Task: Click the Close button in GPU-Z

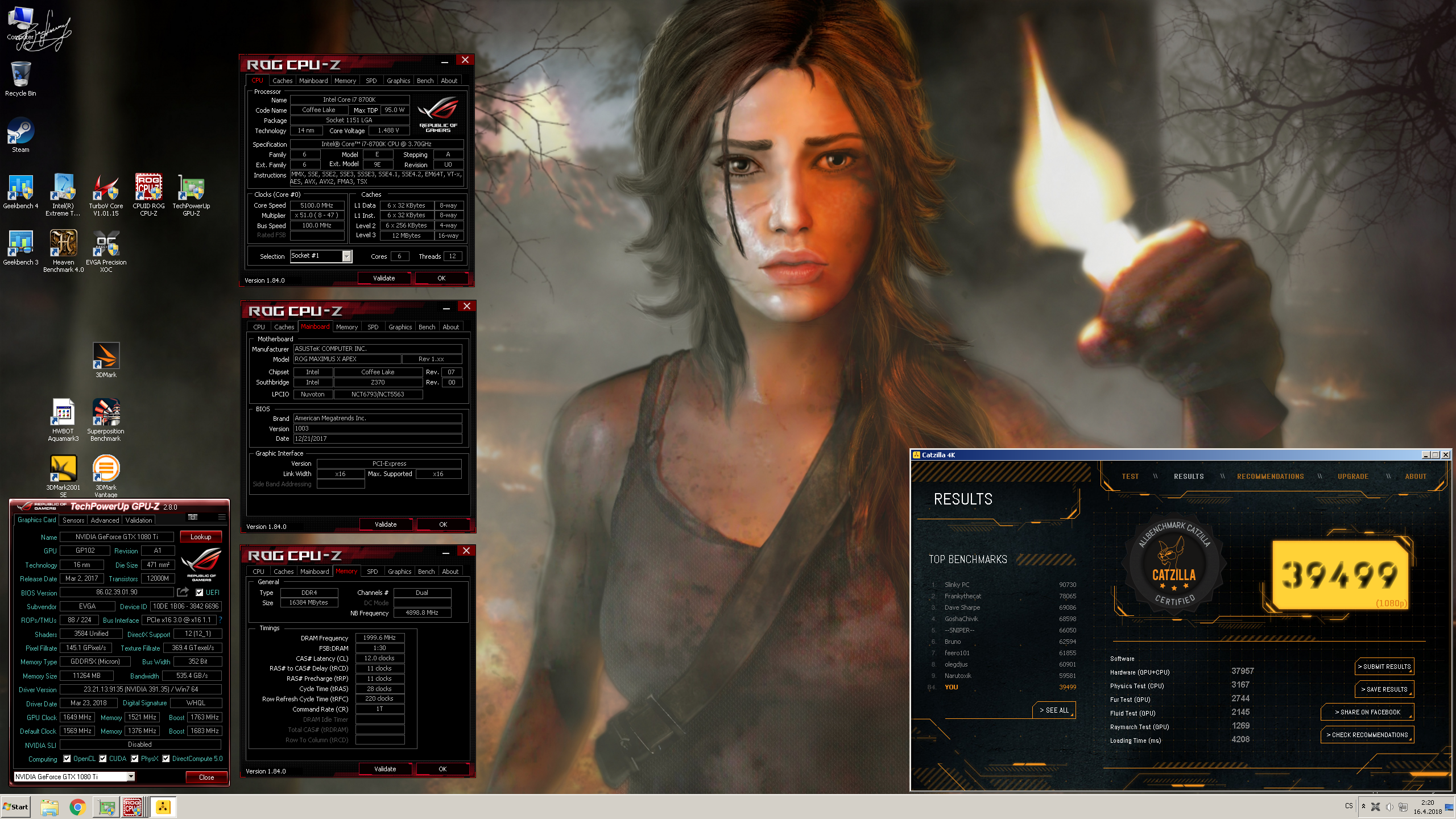Action: click(x=206, y=777)
